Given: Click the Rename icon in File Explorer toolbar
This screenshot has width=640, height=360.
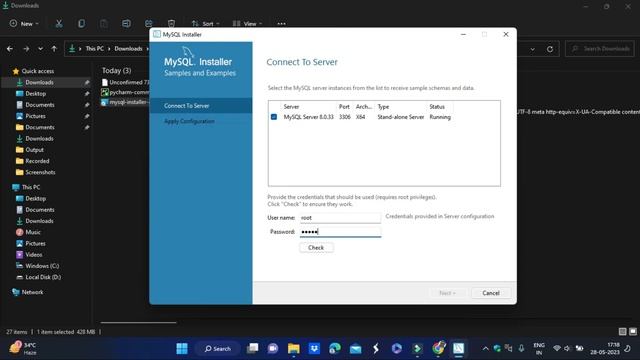Looking at the screenshot, I should pyautogui.click(x=126, y=24).
